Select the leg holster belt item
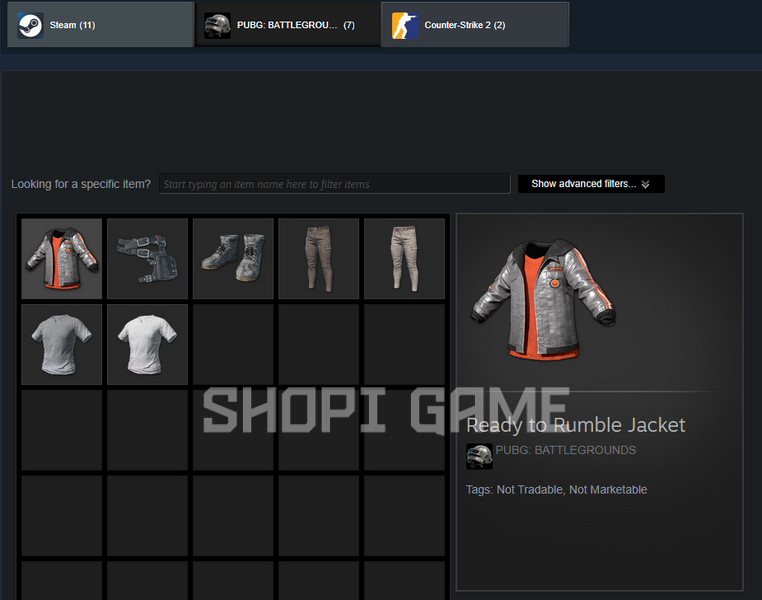The image size is (762, 600). [147, 258]
